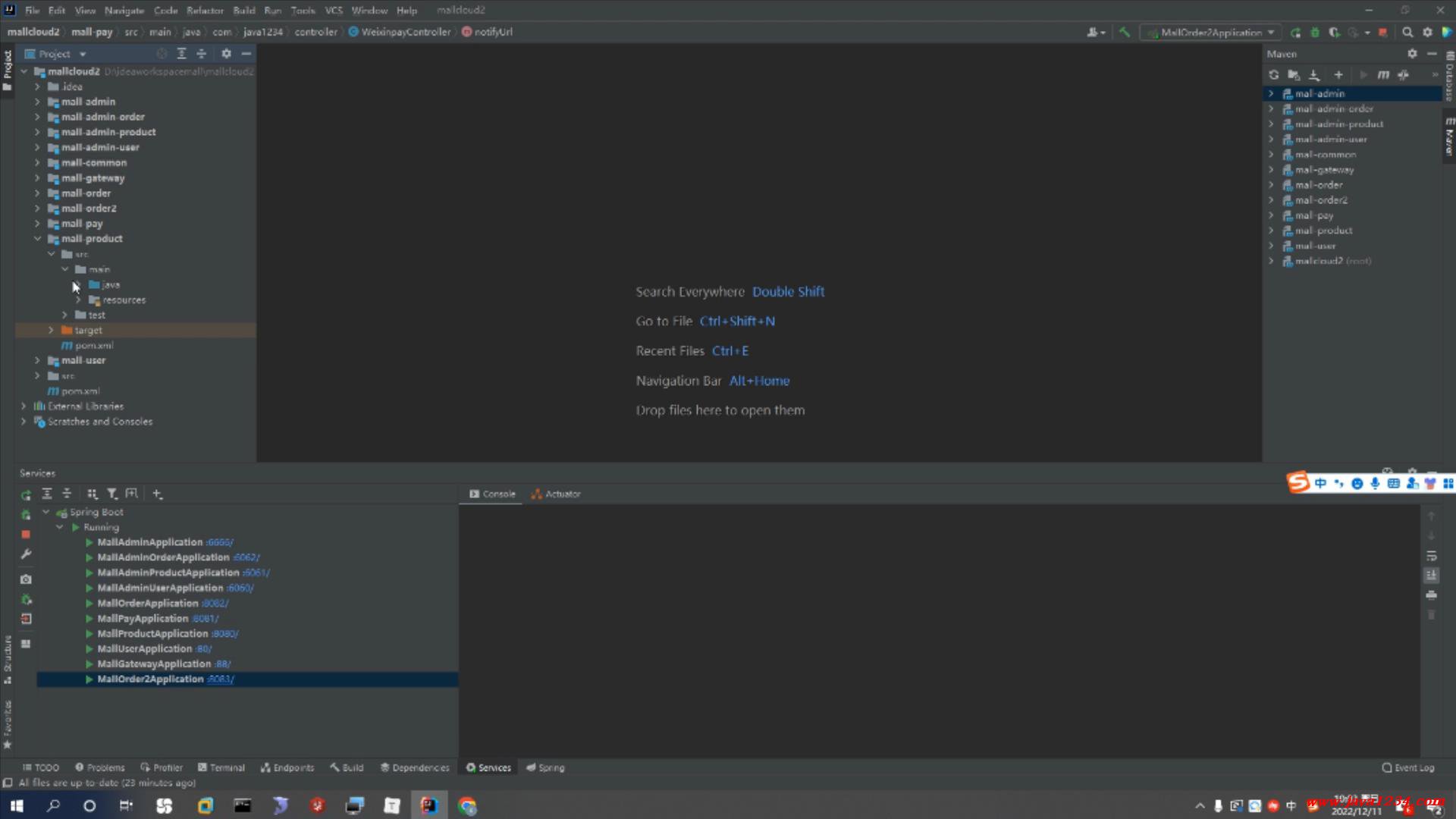Open the Problems tool window
Image resolution: width=1456 pixels, height=819 pixels.
point(99,767)
